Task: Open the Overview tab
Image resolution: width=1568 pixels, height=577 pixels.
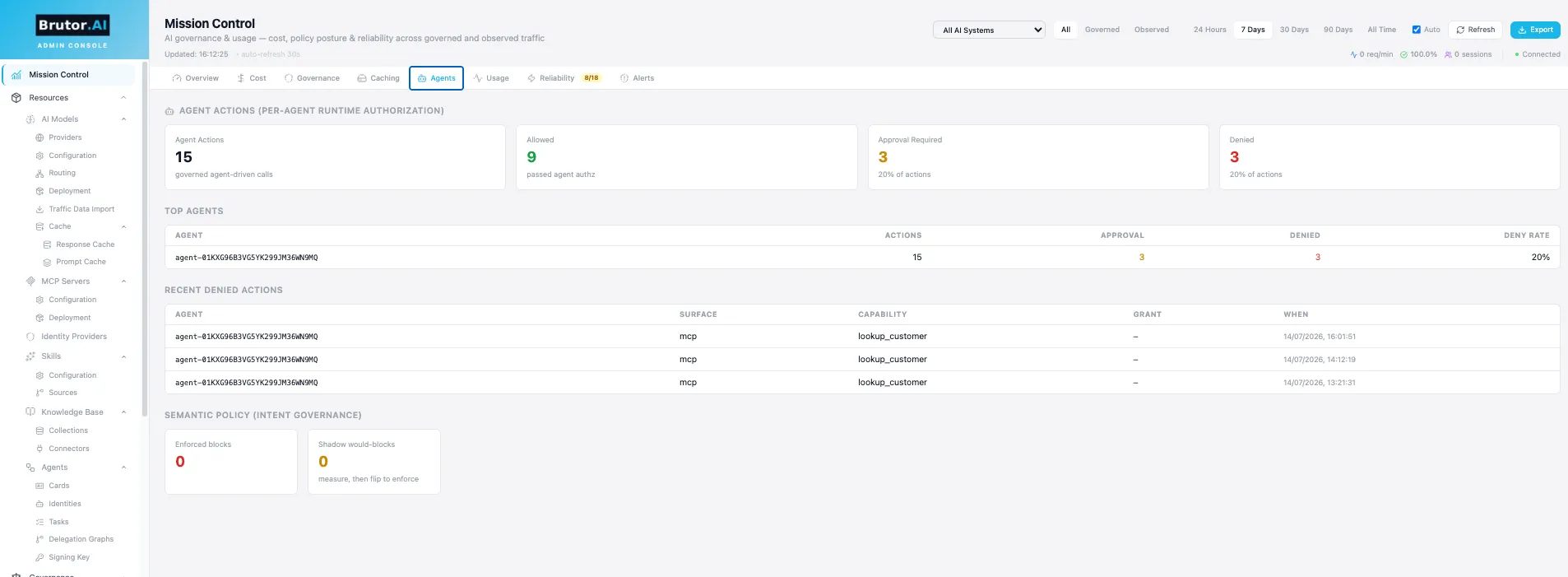Action: tap(196, 78)
